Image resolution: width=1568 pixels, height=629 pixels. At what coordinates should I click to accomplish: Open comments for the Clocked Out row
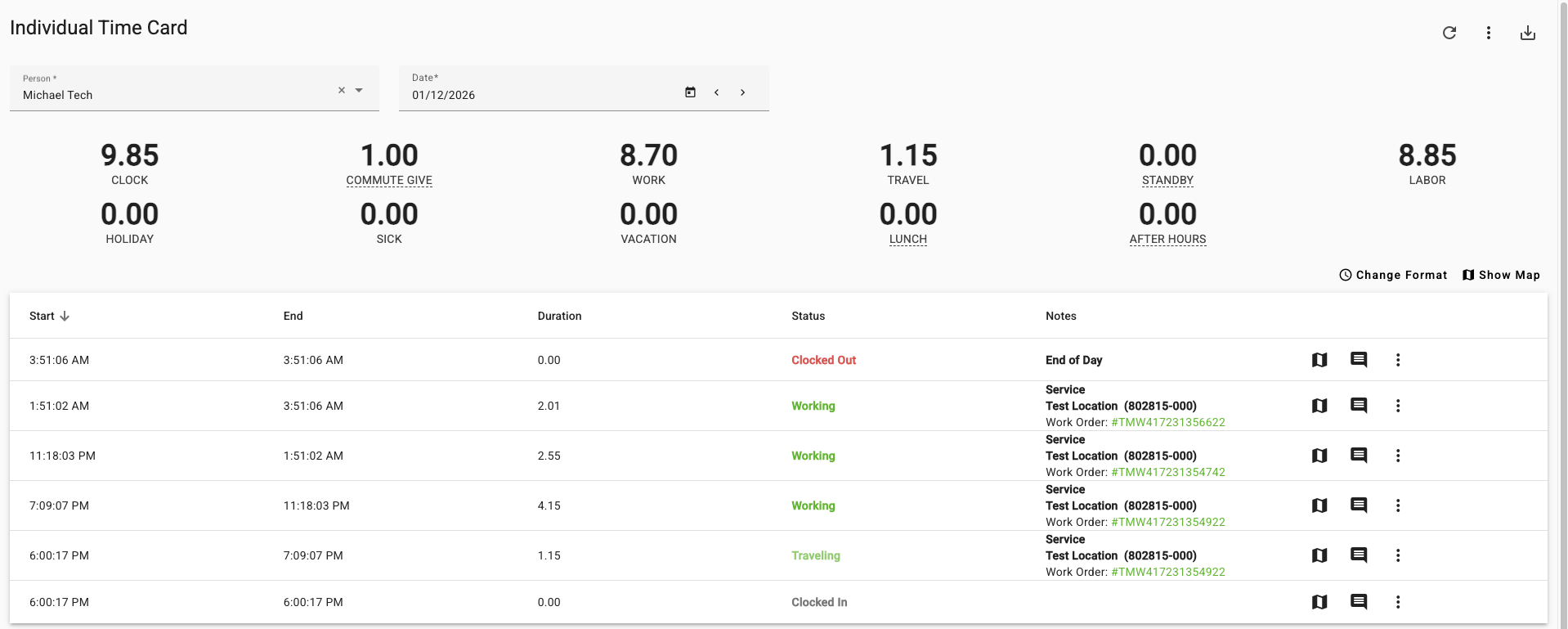coord(1359,360)
